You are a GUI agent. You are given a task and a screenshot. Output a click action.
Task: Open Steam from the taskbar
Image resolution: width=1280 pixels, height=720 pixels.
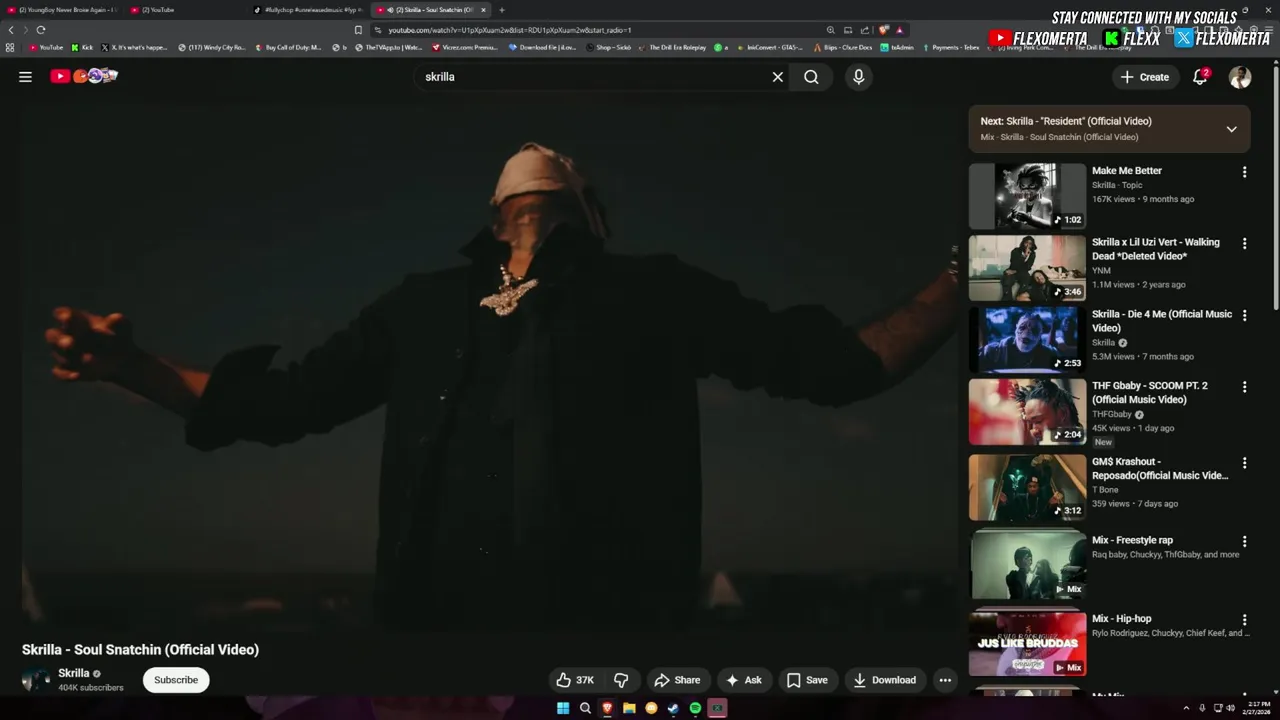coord(673,708)
